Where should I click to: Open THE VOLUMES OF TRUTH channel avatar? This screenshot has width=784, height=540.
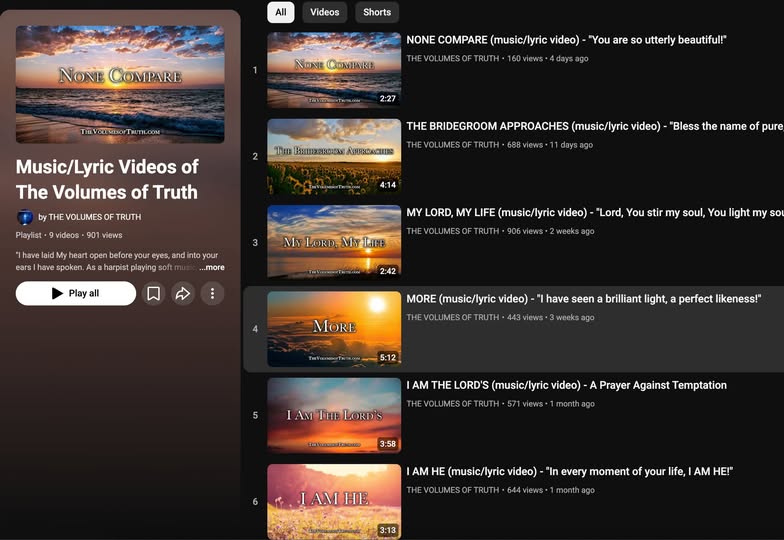point(25,217)
